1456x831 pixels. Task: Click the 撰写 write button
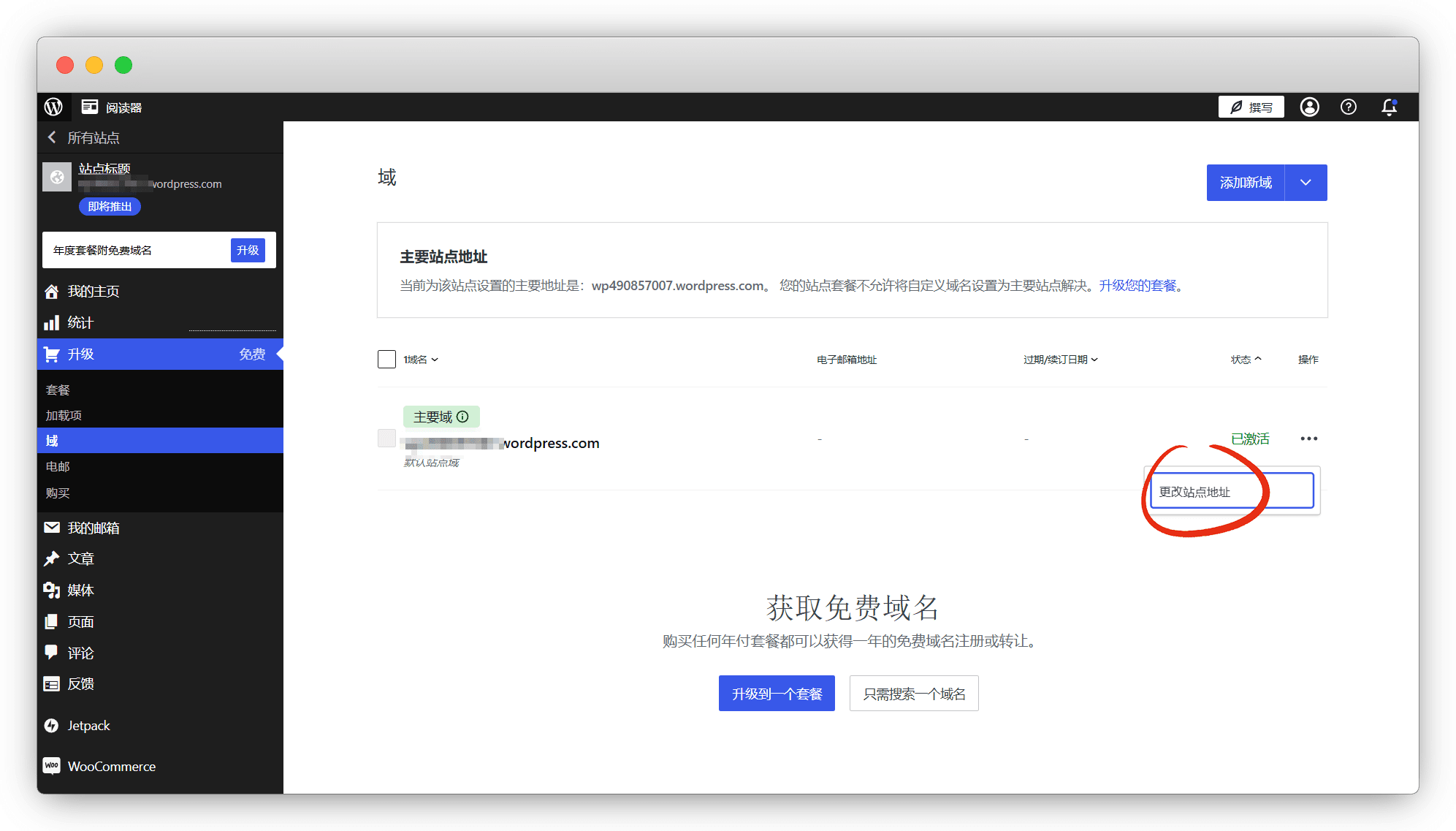coord(1251,107)
